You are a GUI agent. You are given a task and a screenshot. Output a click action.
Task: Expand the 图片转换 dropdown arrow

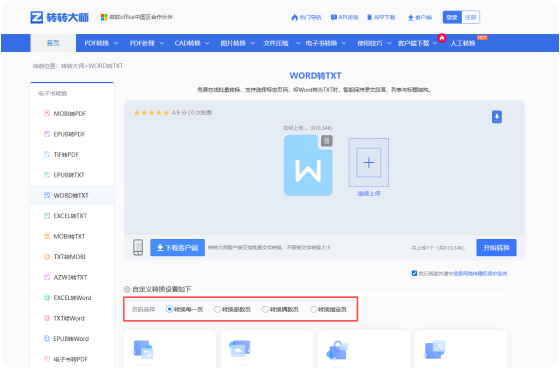tap(253, 43)
